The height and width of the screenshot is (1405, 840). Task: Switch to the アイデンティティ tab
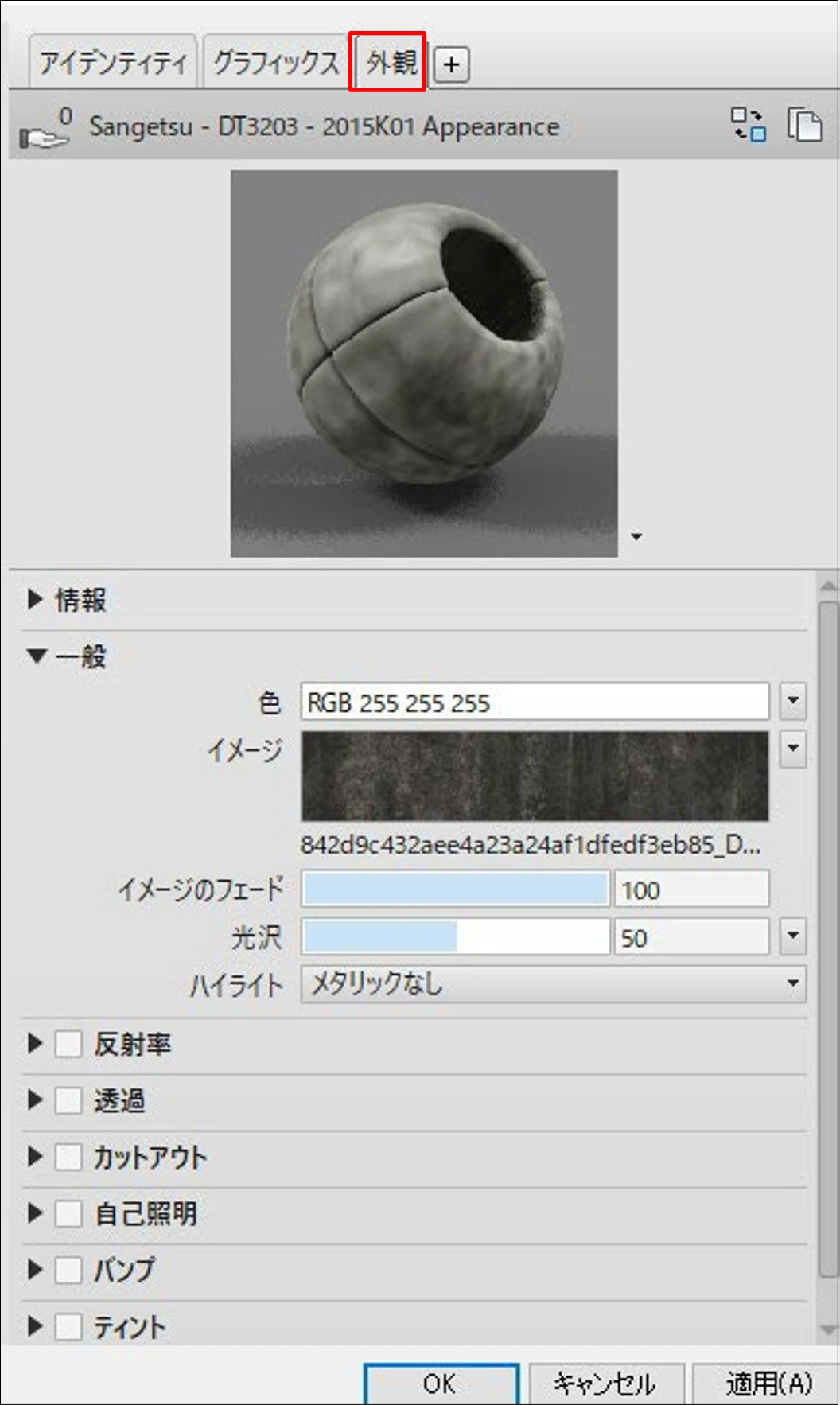coord(114,62)
